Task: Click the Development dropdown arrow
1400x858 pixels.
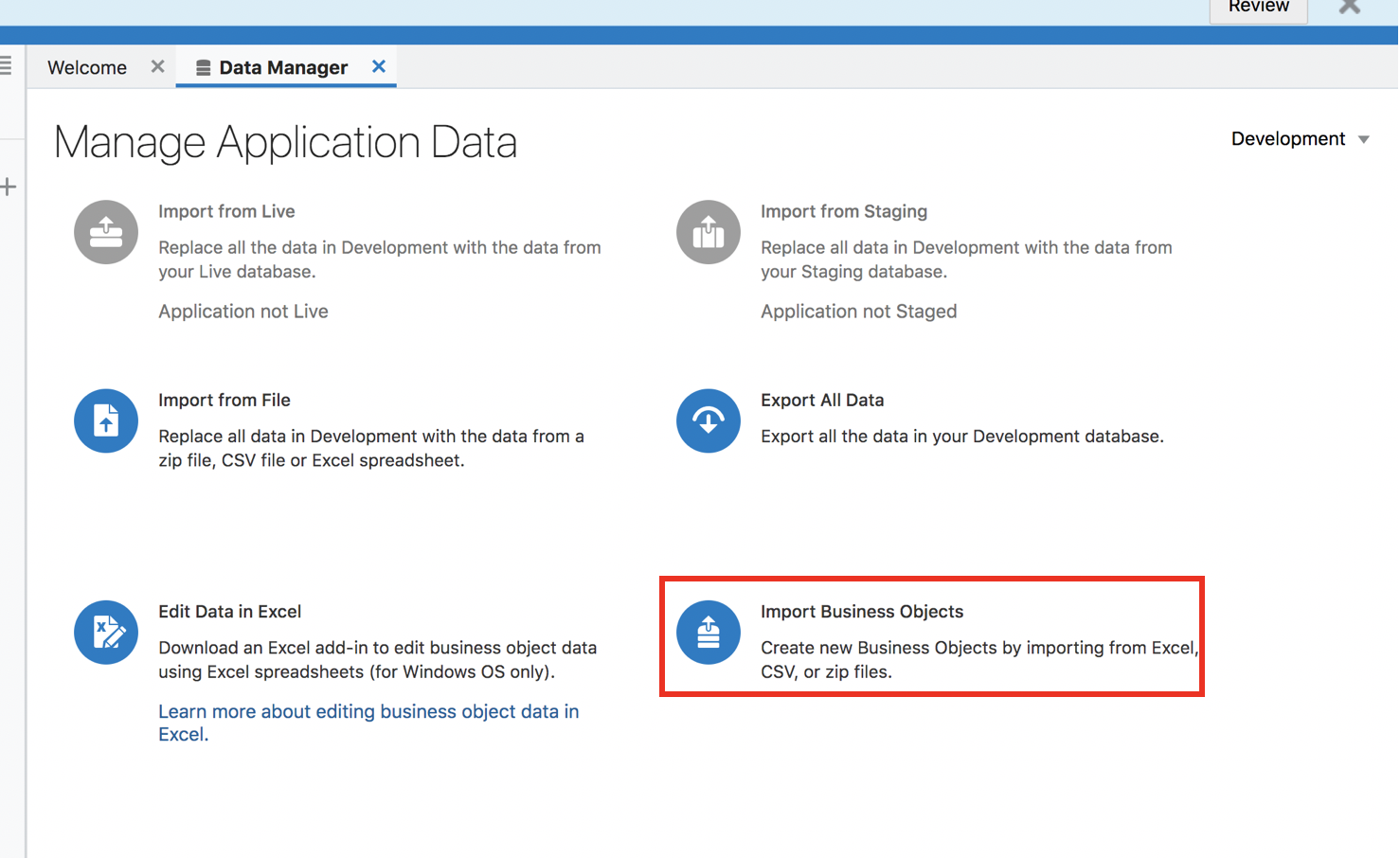Action: click(x=1364, y=140)
